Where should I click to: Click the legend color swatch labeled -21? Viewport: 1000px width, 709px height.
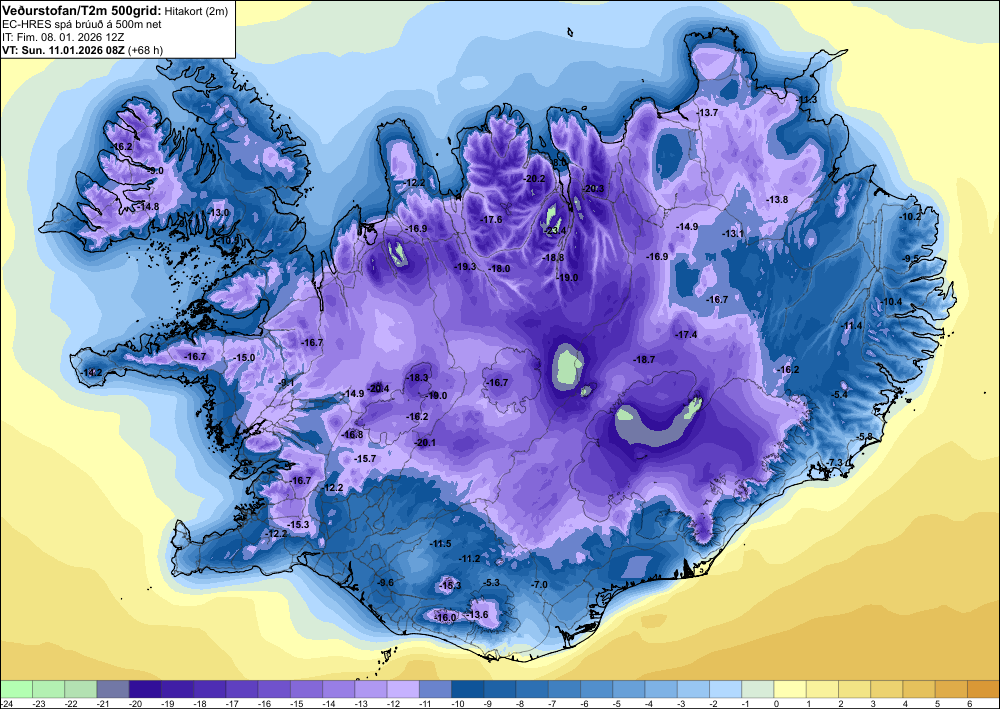tap(113, 689)
